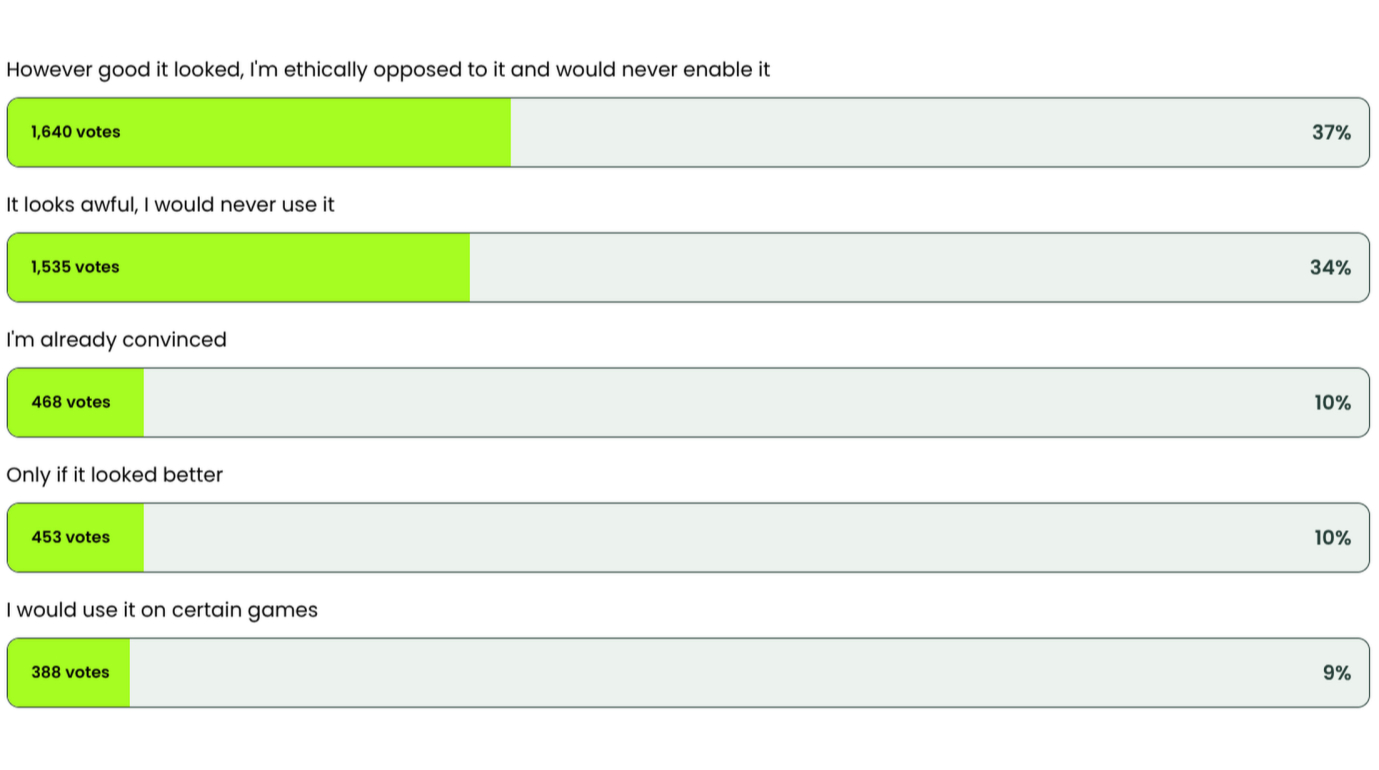Click the '9%' percentage value

[x=1335, y=672]
